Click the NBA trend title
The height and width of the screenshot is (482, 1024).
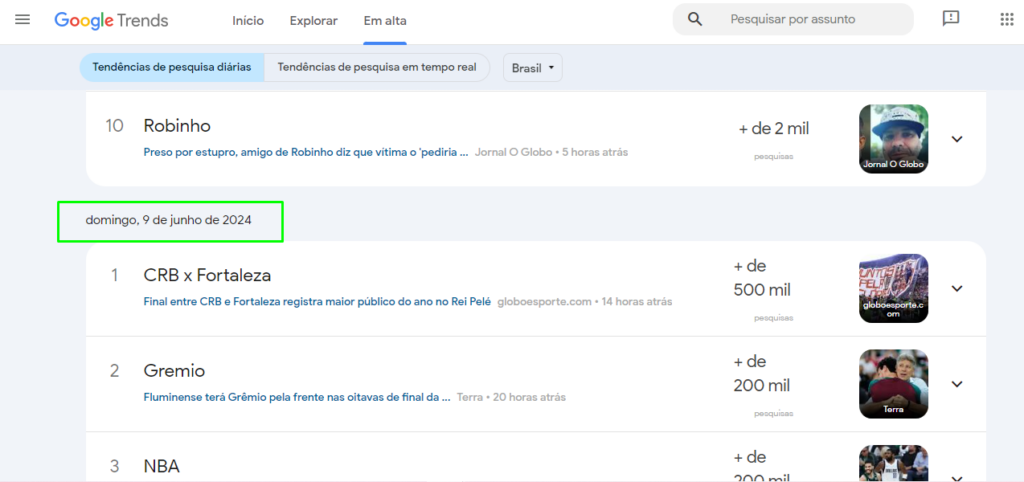[x=161, y=466]
